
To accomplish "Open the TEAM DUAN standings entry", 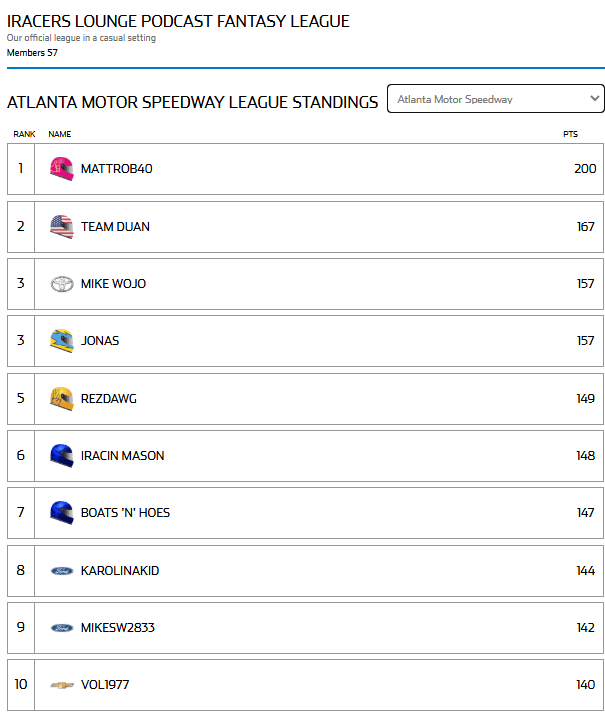I will [x=305, y=226].
